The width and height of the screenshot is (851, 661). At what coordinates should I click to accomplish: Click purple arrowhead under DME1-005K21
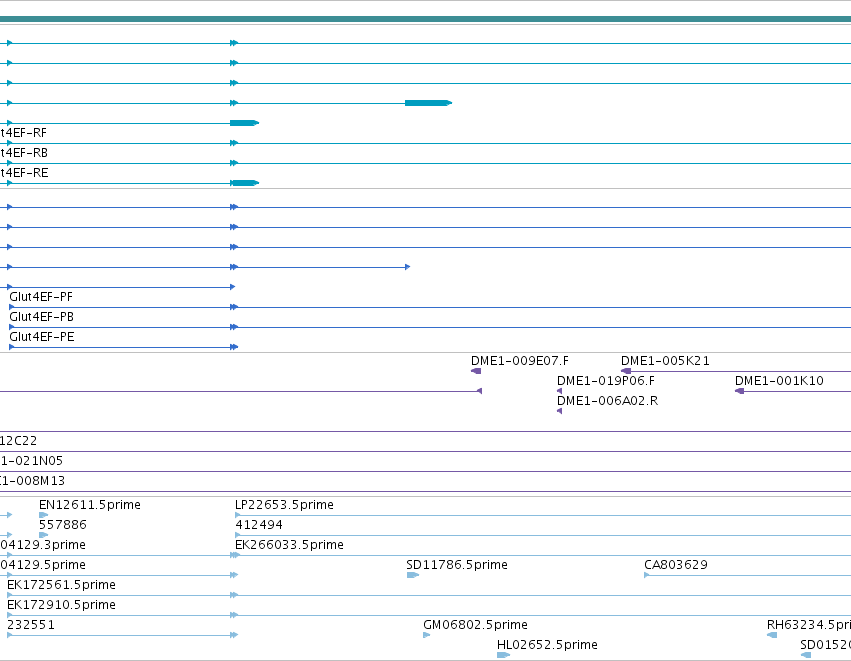[x=626, y=371]
